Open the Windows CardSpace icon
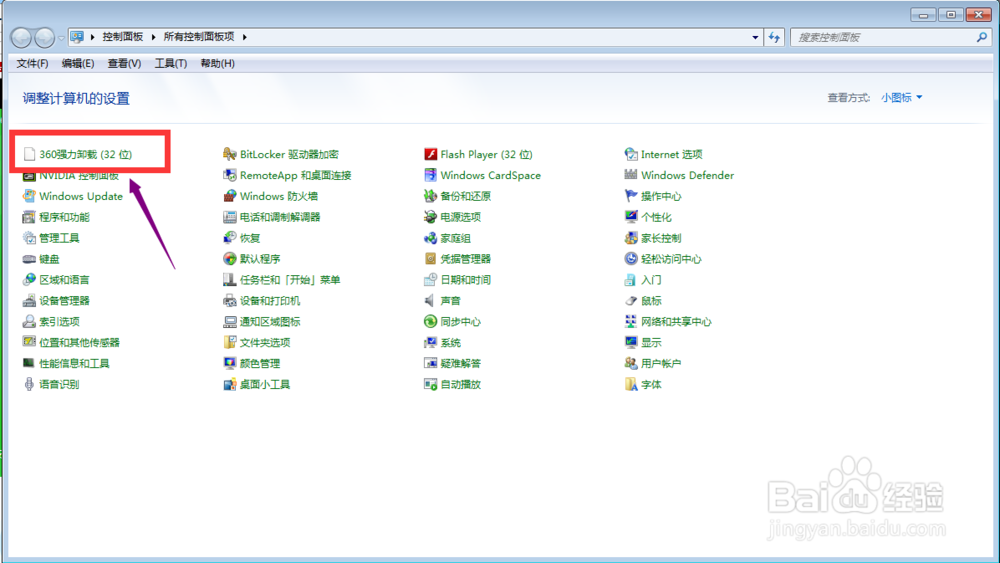 coord(430,175)
